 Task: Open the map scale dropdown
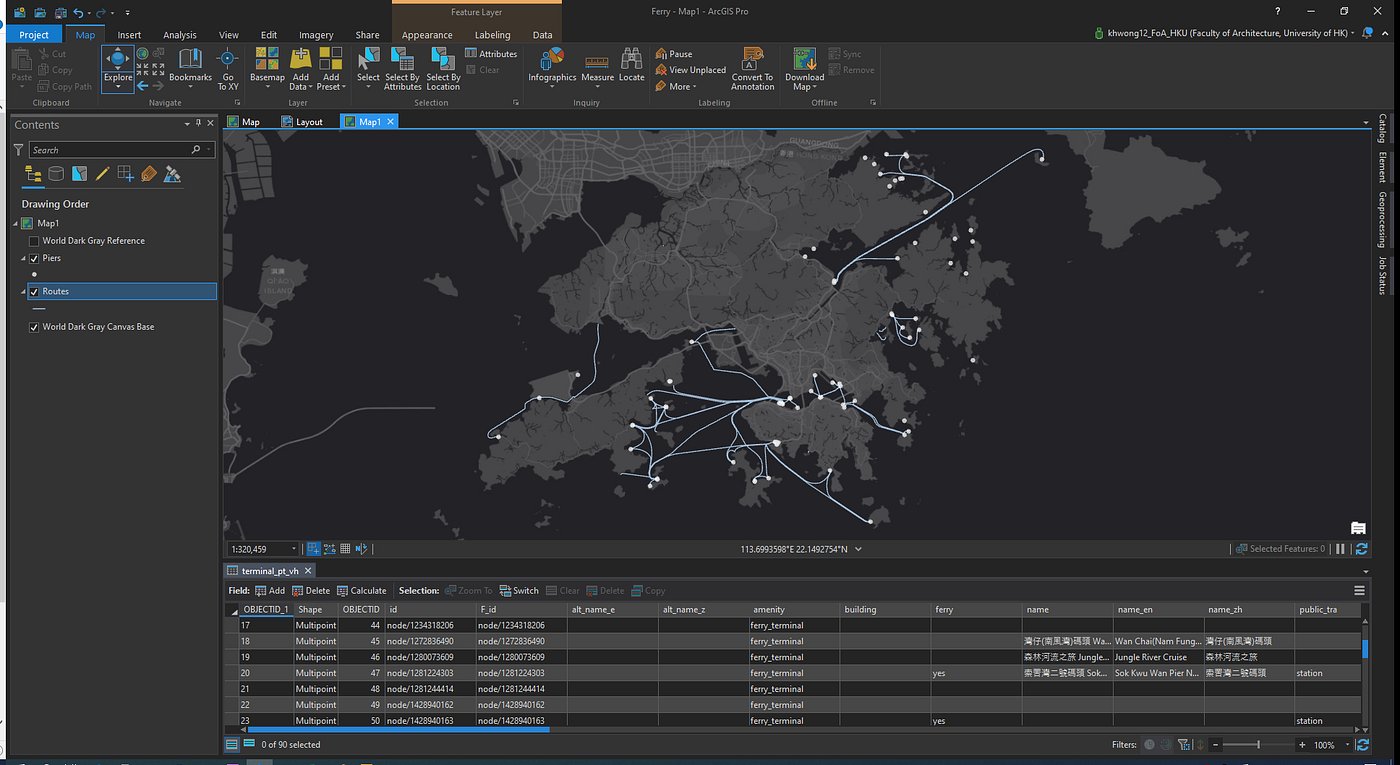click(x=293, y=549)
